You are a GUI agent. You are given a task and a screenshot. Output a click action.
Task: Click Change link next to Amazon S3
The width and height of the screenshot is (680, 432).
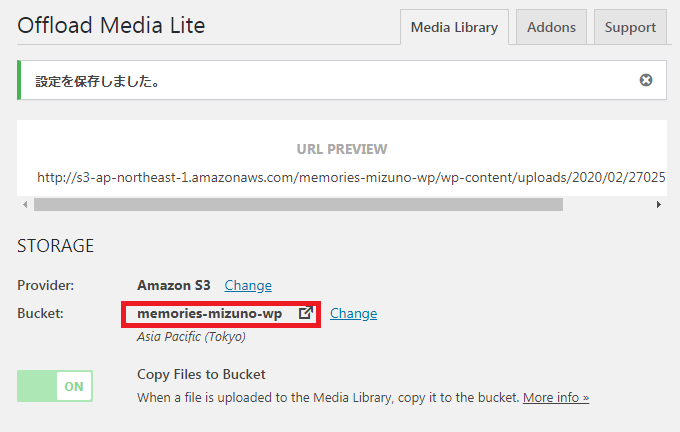[x=248, y=285]
